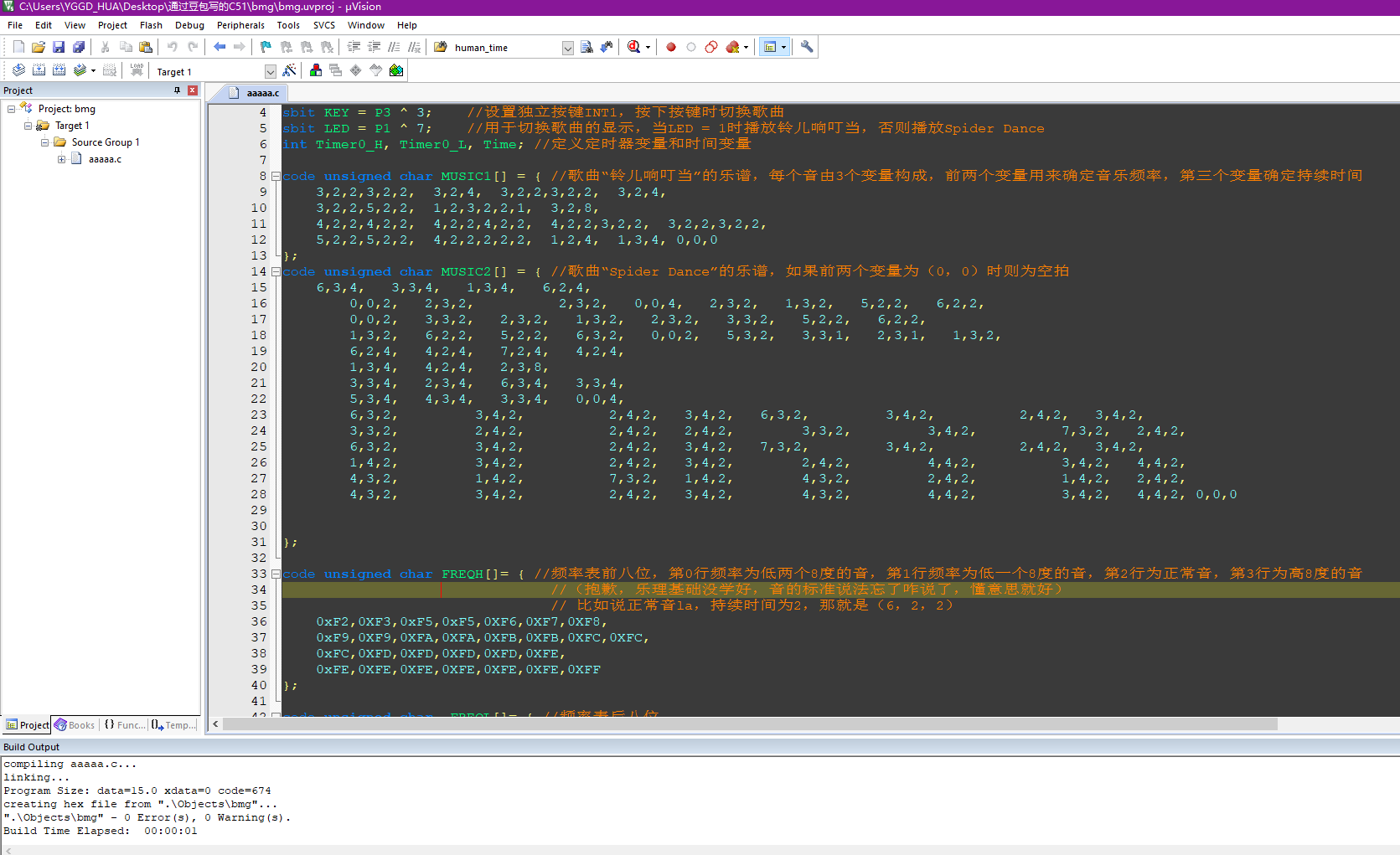Open the SVCS menu
The width and height of the screenshot is (1400, 855).
[324, 25]
